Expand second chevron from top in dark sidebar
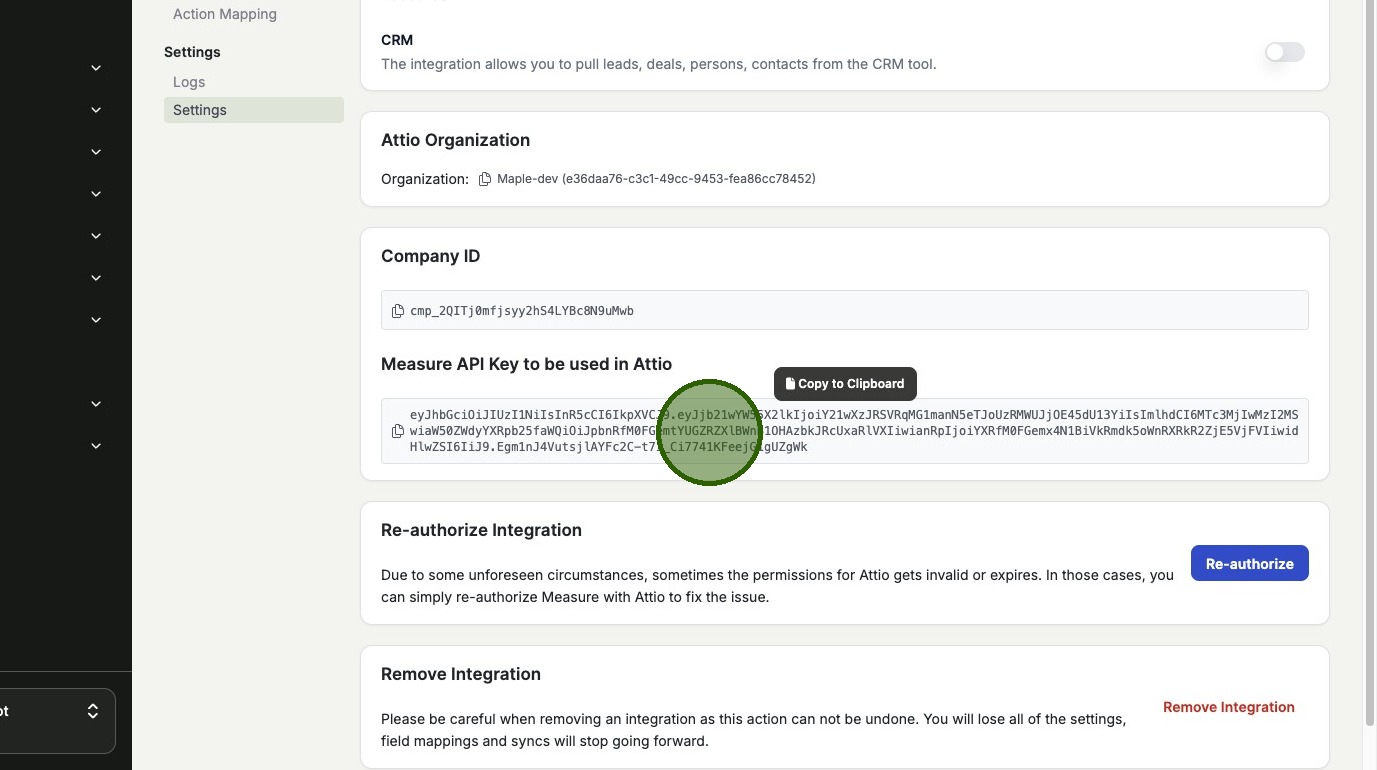 pos(96,110)
